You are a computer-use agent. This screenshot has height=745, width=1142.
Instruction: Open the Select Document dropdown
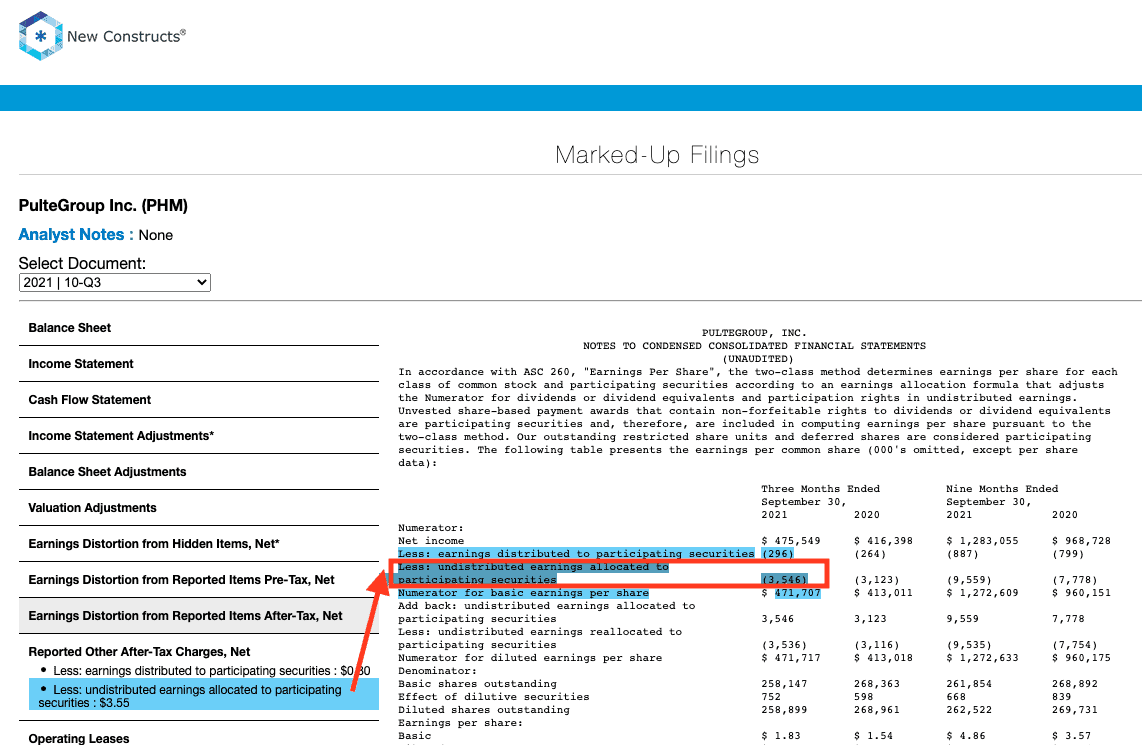[x=114, y=283]
